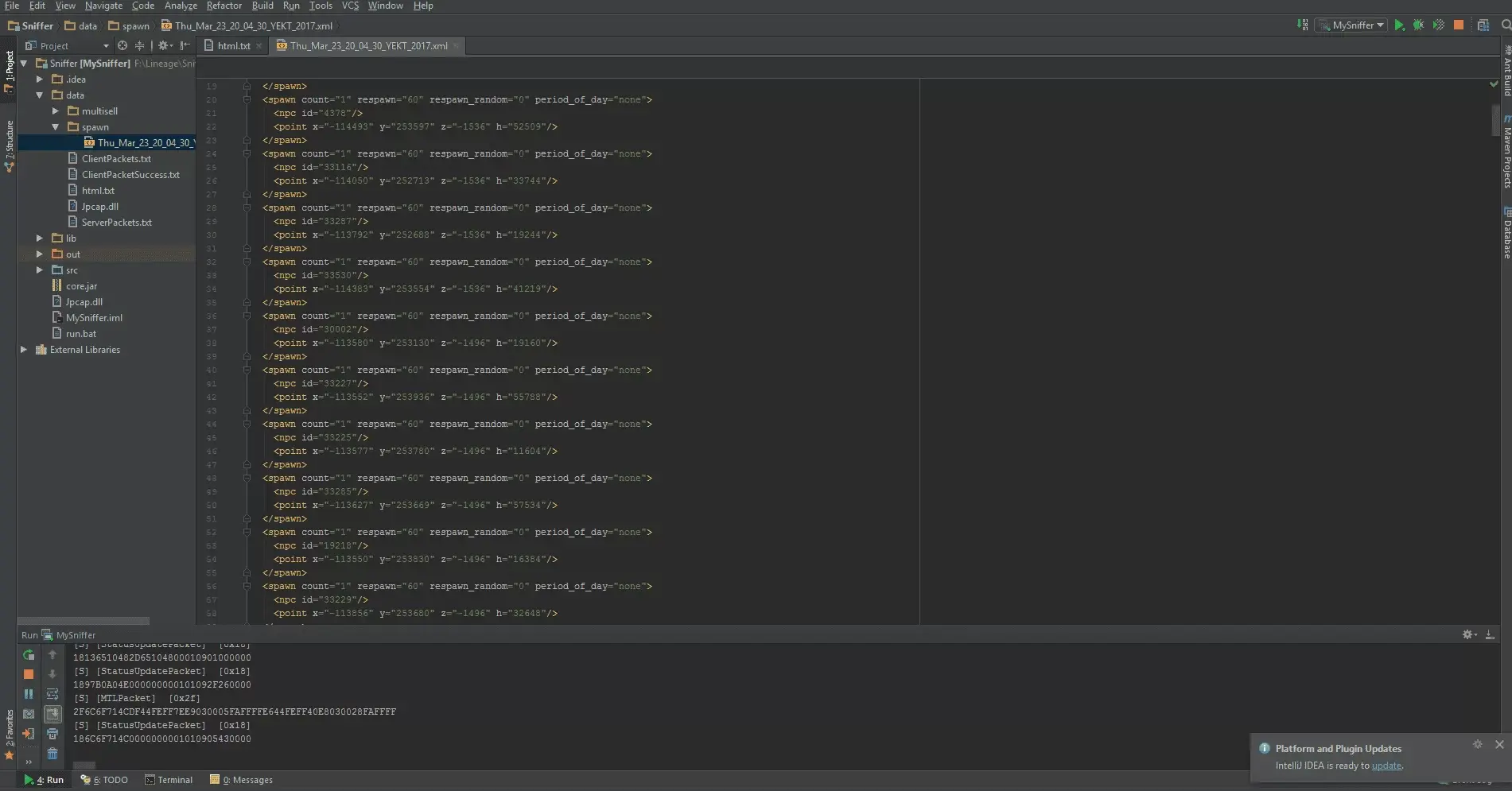
Task: Open notification settings gear in the updates popup
Action: tap(1477, 745)
